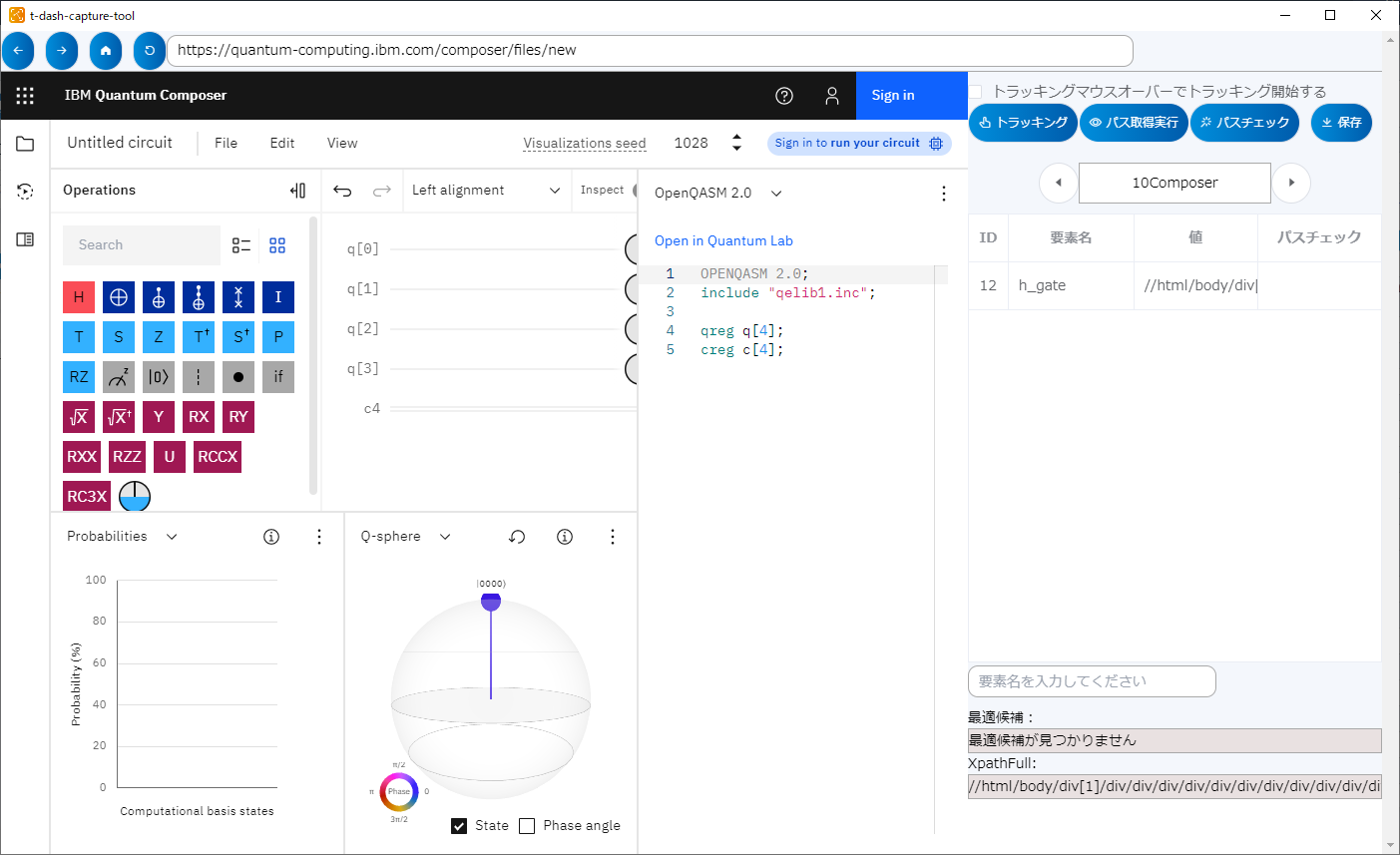Click the Phase color wheel
The width and height of the screenshot is (1400, 855).
point(399,792)
